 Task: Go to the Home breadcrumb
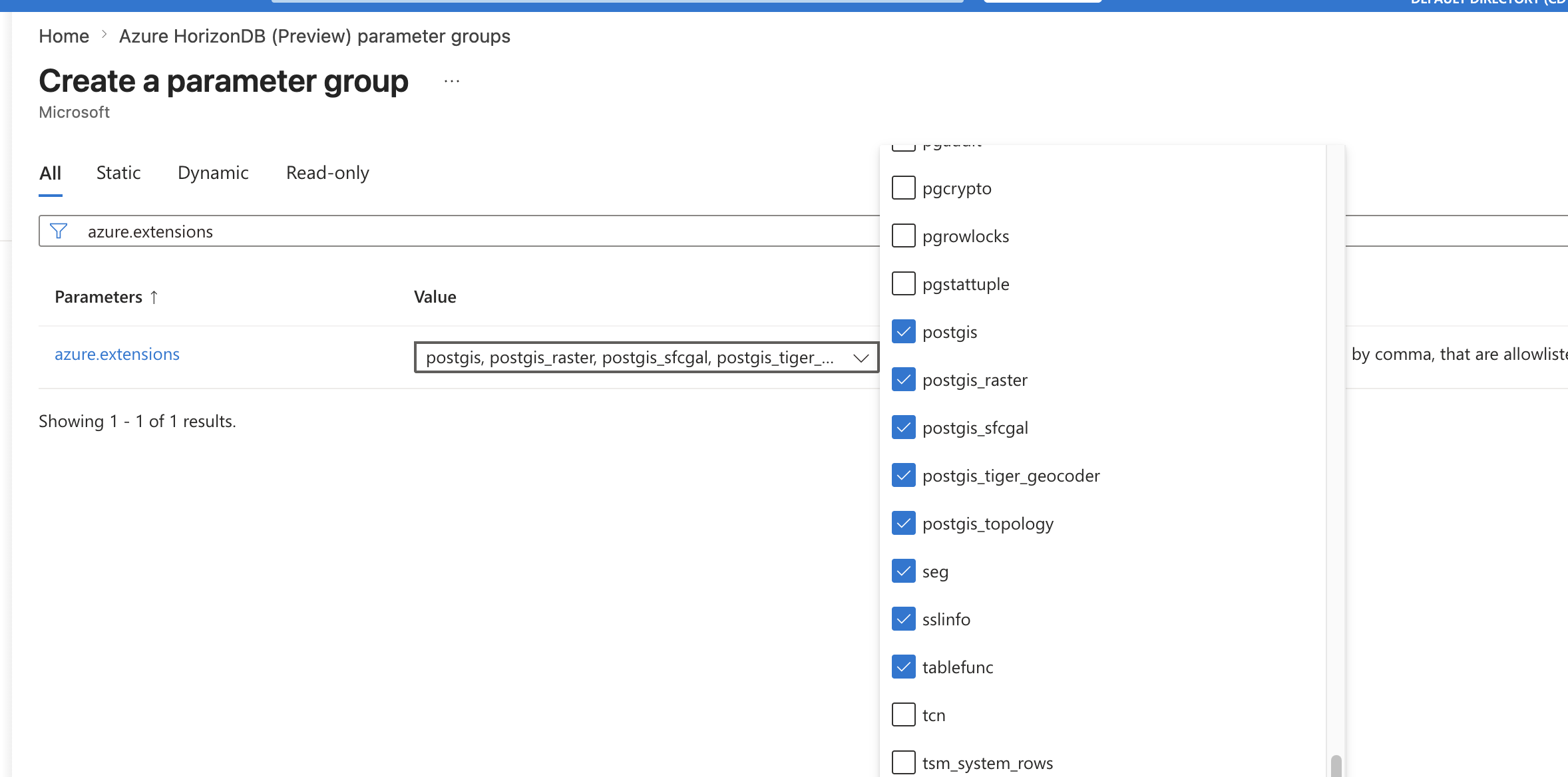point(64,36)
